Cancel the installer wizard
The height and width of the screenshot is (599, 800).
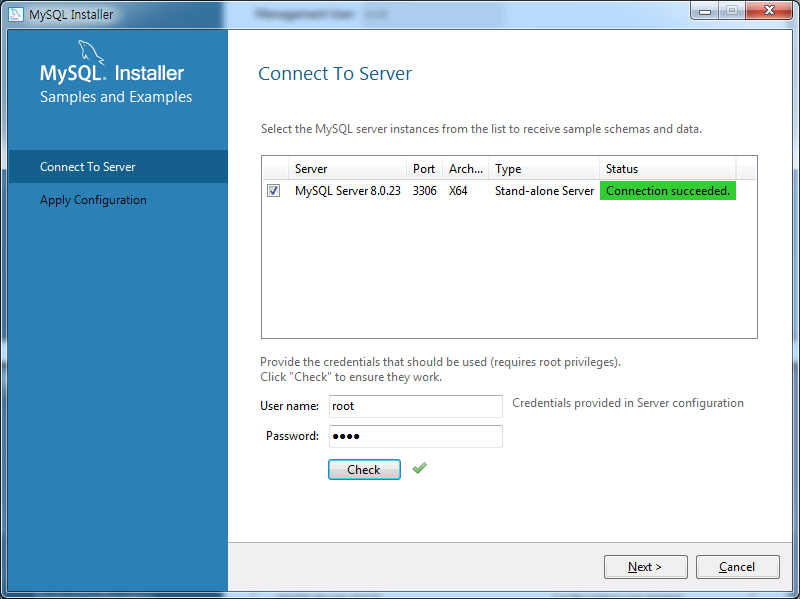tap(737, 567)
